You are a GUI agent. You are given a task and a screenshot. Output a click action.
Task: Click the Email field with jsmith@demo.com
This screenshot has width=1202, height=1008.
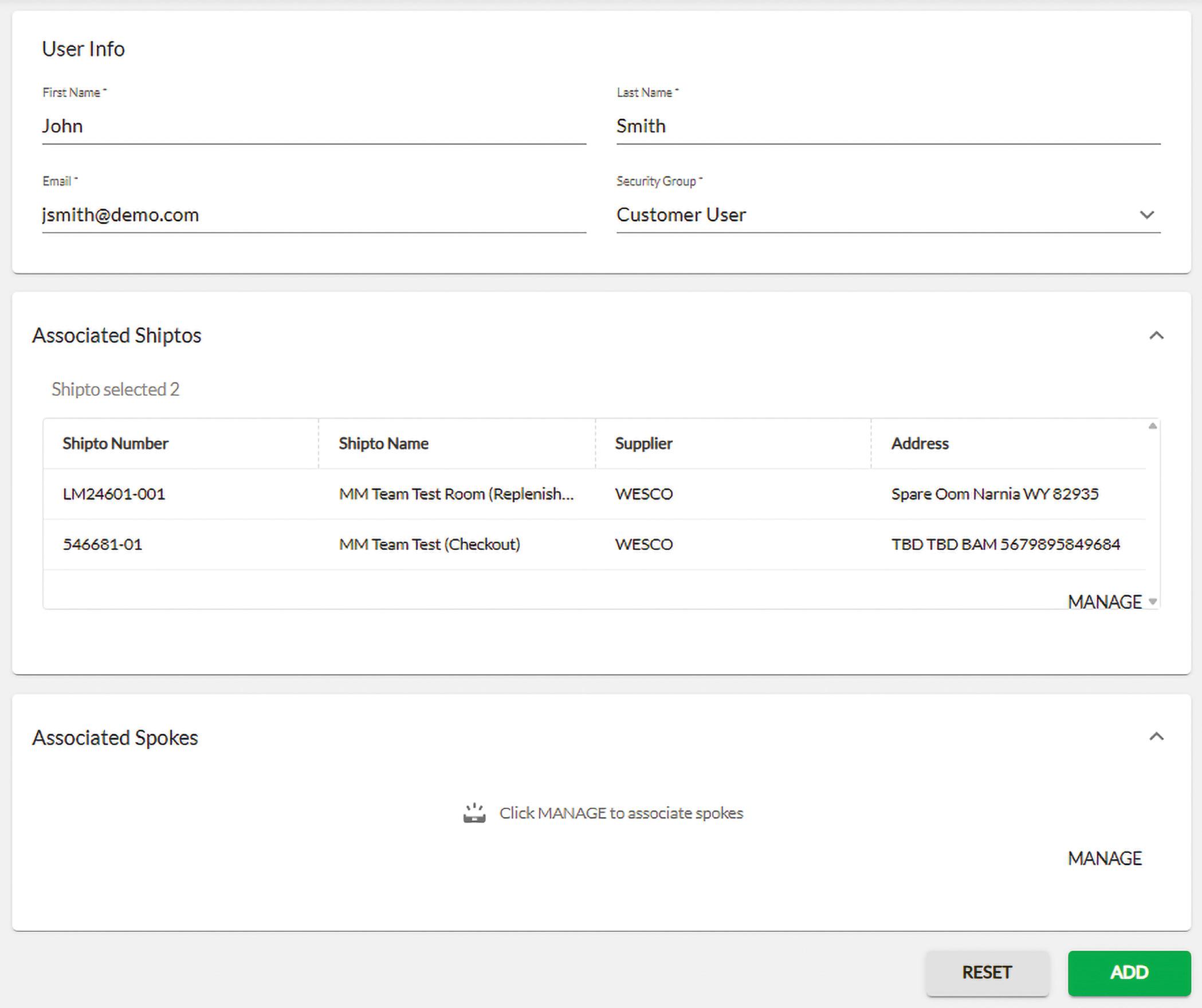point(313,215)
